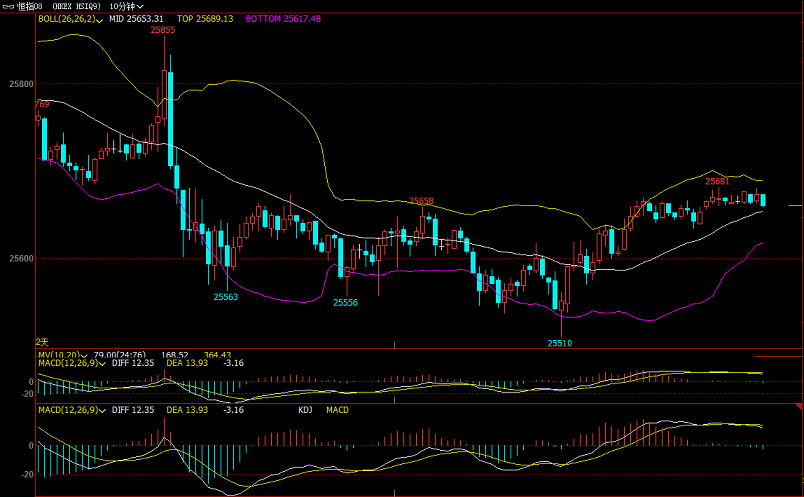
Task: Click the 2天 time span label
Action: tap(42, 342)
